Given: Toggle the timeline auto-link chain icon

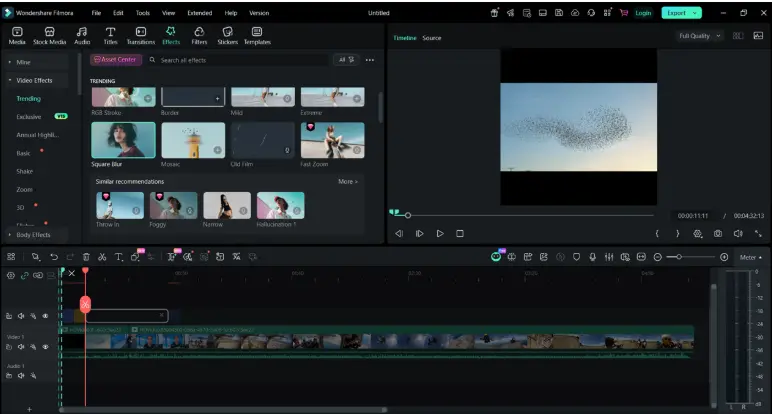Looking at the screenshot, I should (x=25, y=275).
